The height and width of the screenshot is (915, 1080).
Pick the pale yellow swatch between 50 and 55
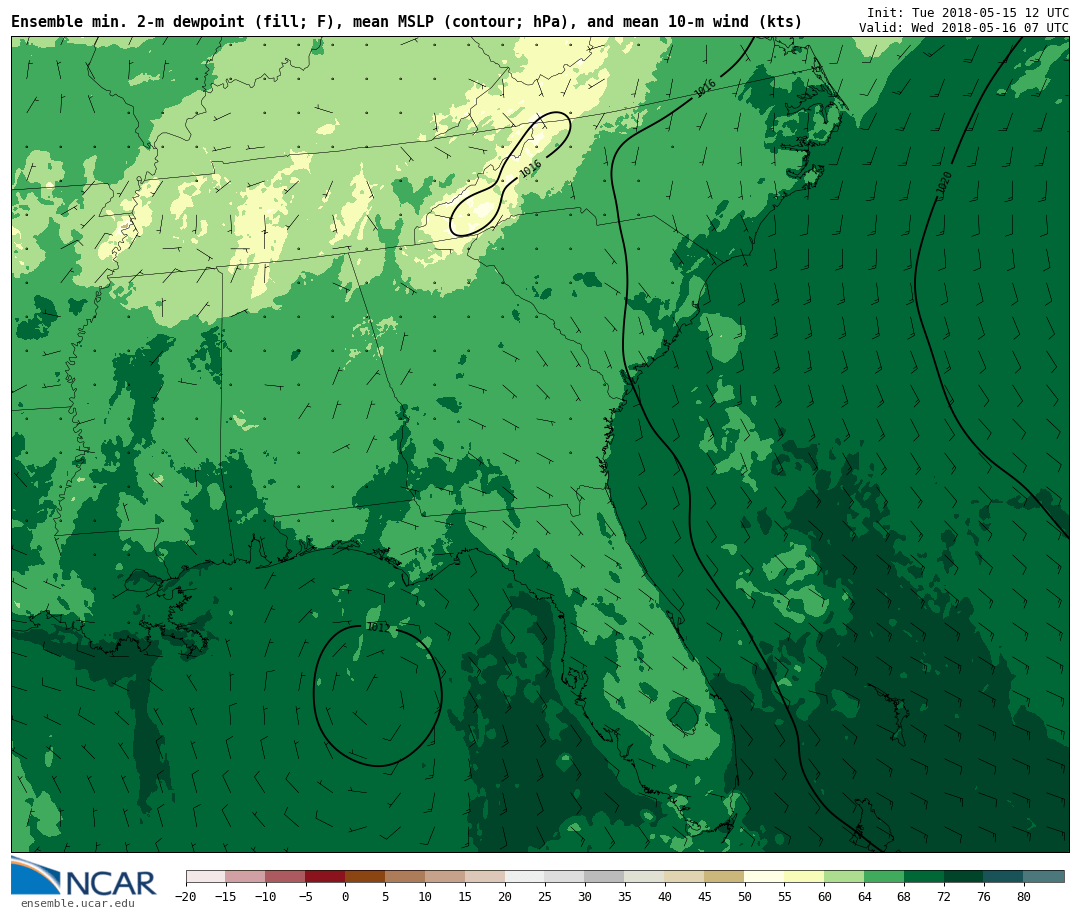(764, 877)
